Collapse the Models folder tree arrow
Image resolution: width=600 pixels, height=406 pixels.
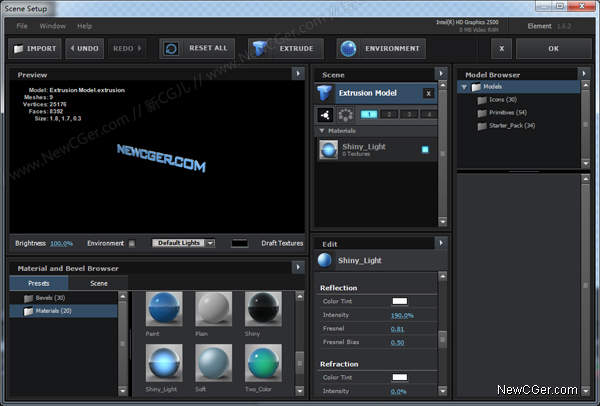pos(464,87)
